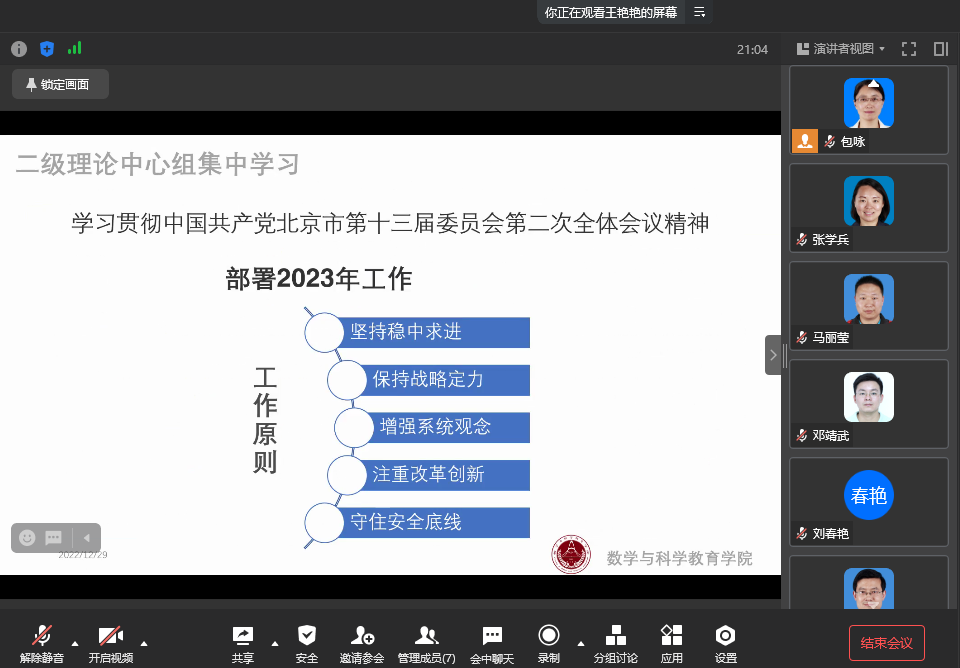
Task: Click vertical 工作原则 label on slide
Action: (265, 421)
